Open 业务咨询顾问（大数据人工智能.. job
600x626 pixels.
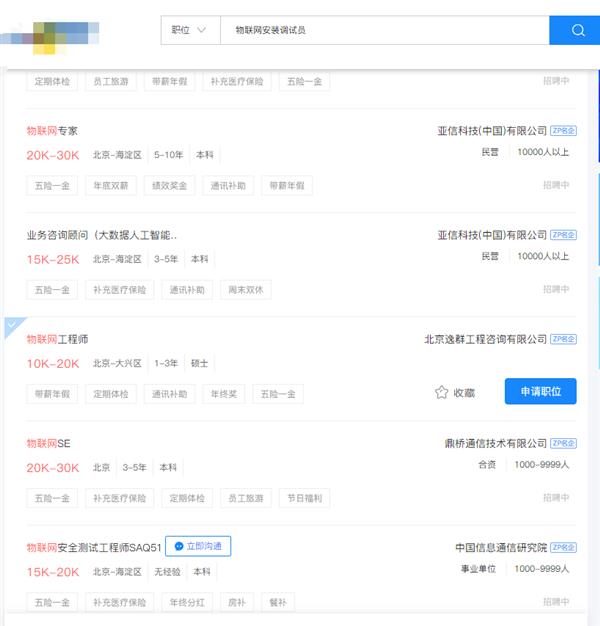pos(101,235)
